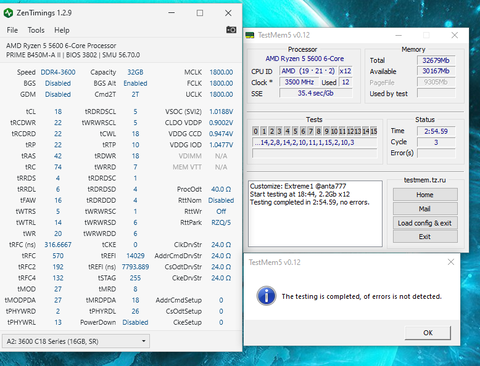The image size is (480, 366).
Task: Close the TestMem5 completion message dialog
Action: coord(451,262)
